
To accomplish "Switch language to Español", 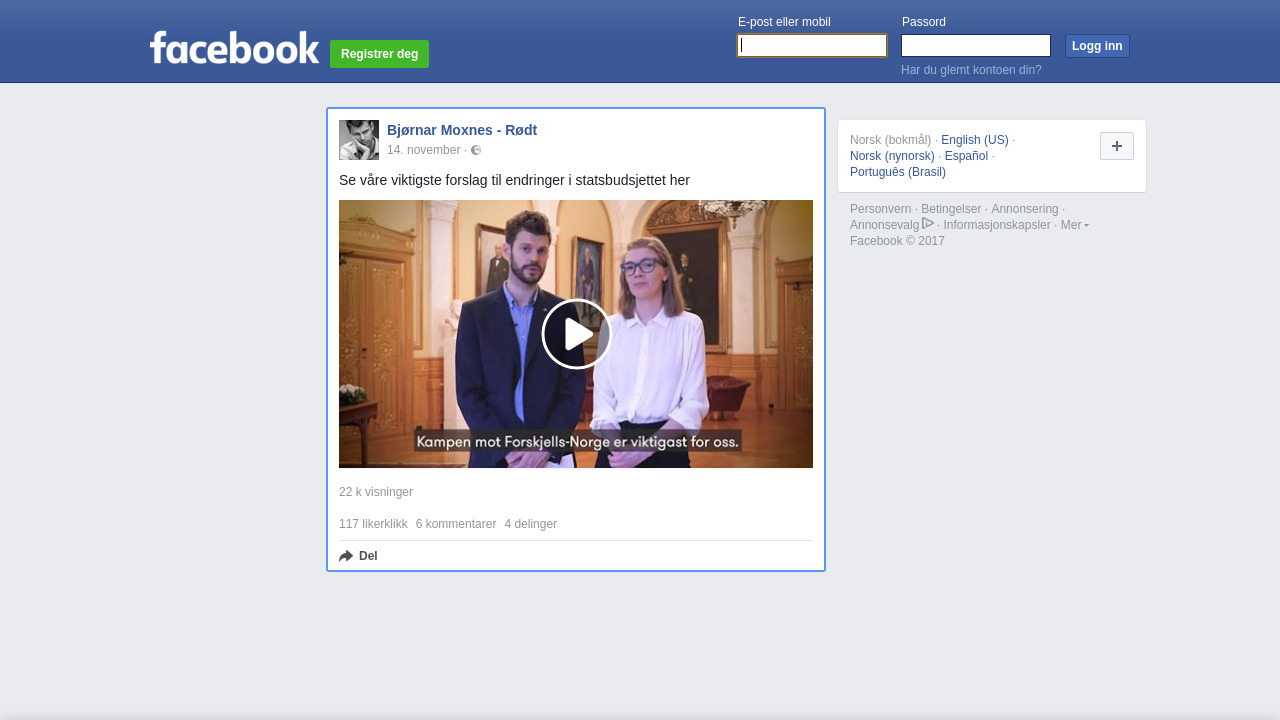I will [x=966, y=156].
